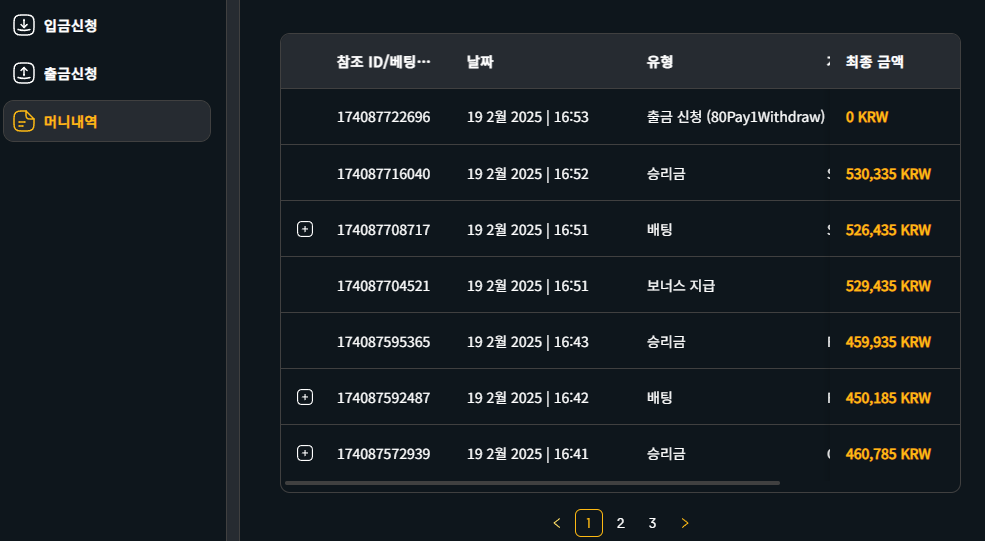Select the 머니내역 menu item
Viewport: 985px width, 541px height.
pyautogui.click(x=107, y=121)
